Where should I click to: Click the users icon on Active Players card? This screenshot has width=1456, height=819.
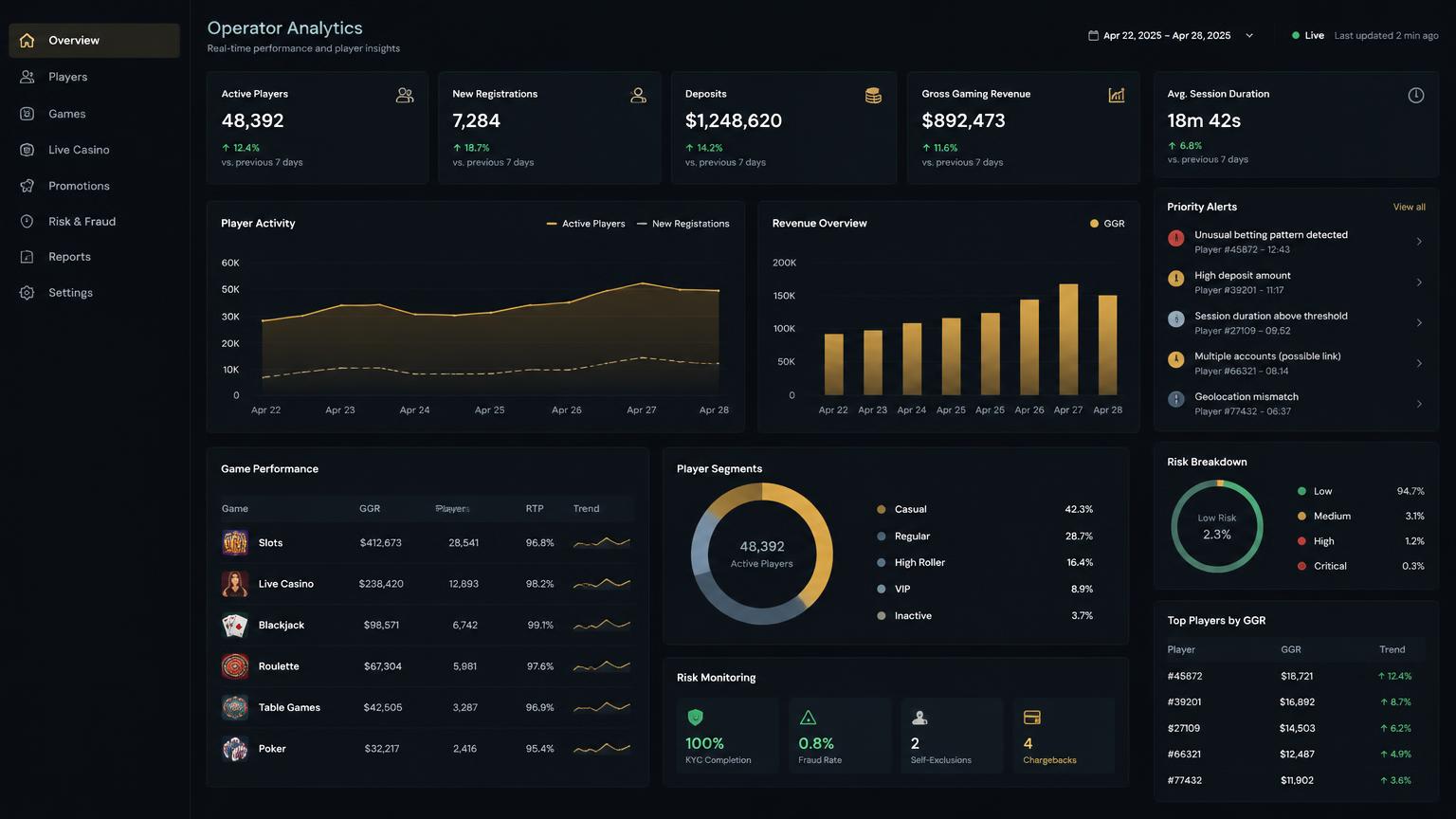coord(405,95)
